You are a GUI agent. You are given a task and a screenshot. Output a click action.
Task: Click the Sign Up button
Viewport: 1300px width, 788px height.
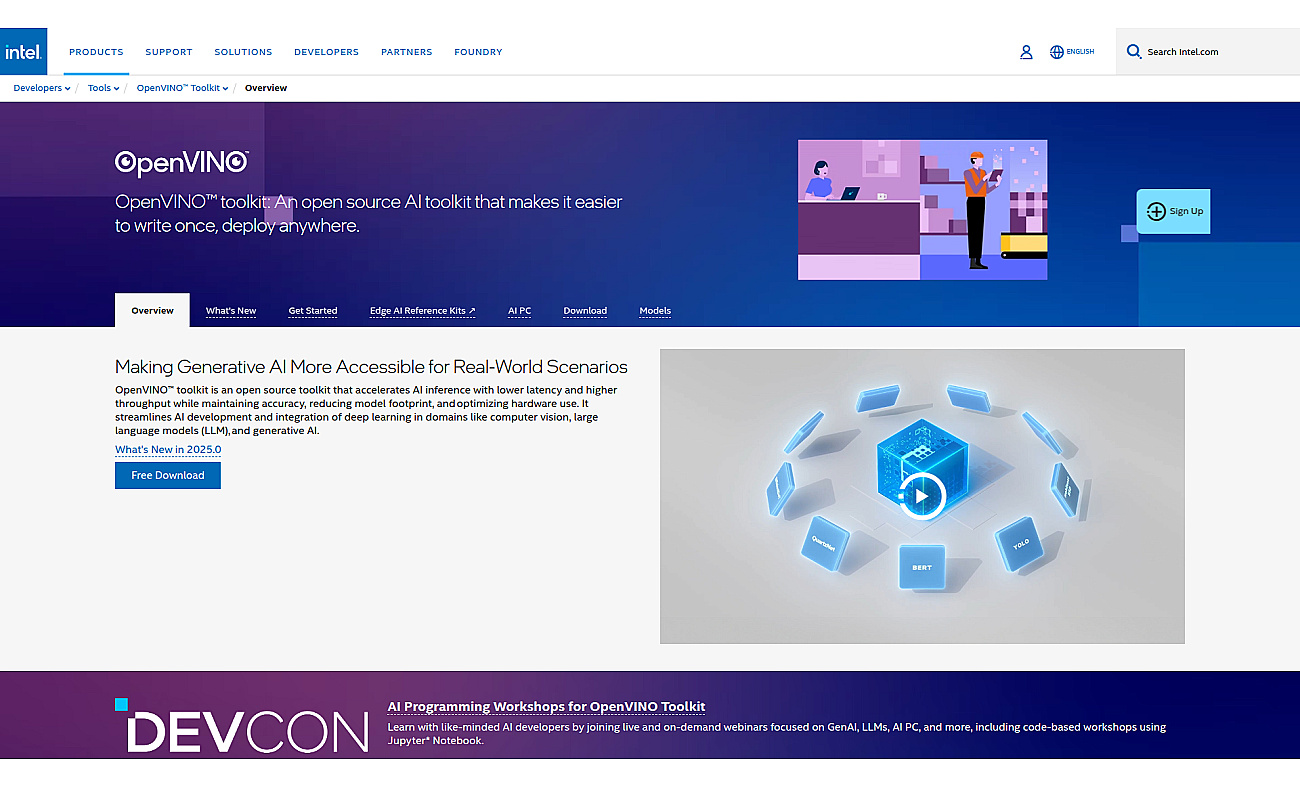(x=1173, y=211)
